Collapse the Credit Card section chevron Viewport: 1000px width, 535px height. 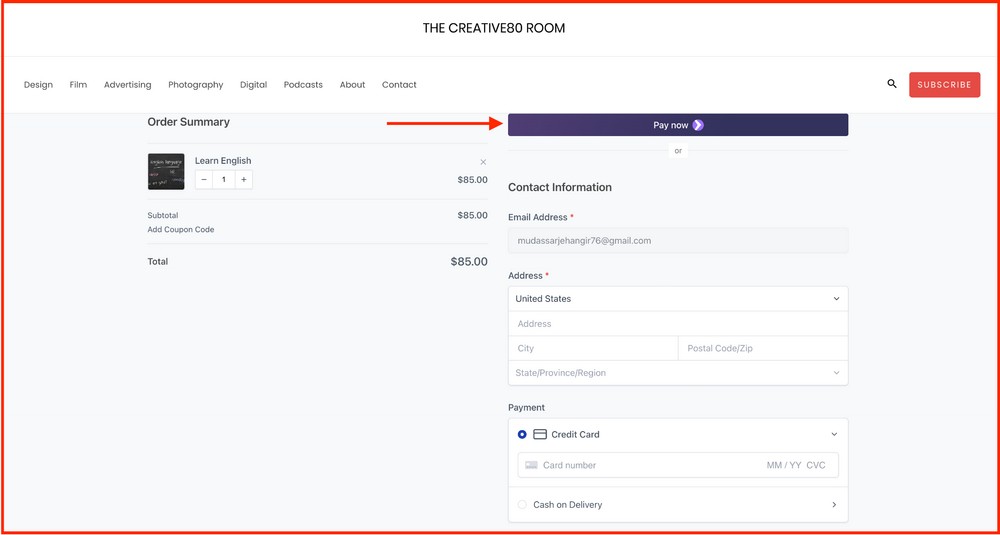pos(834,434)
